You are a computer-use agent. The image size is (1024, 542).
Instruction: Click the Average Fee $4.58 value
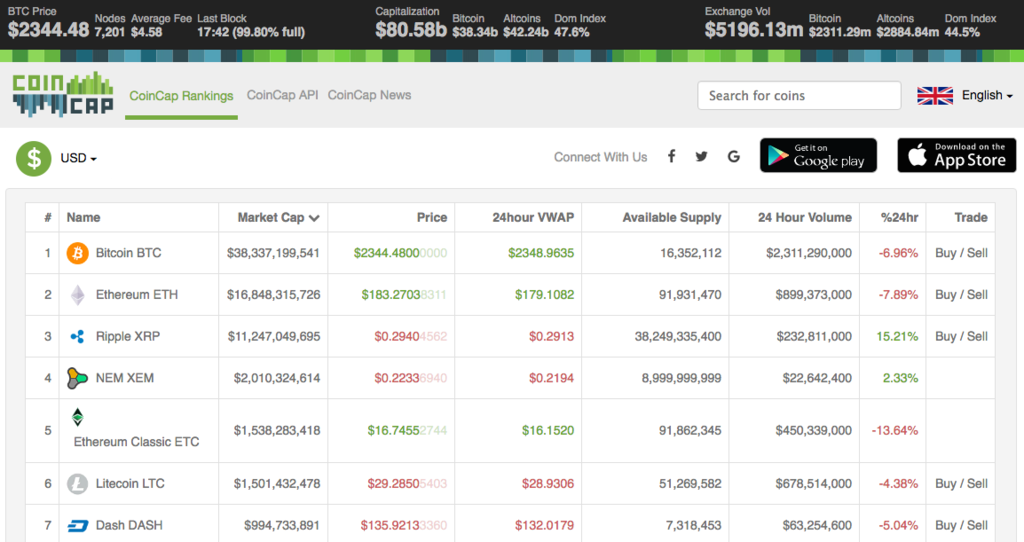(146, 32)
